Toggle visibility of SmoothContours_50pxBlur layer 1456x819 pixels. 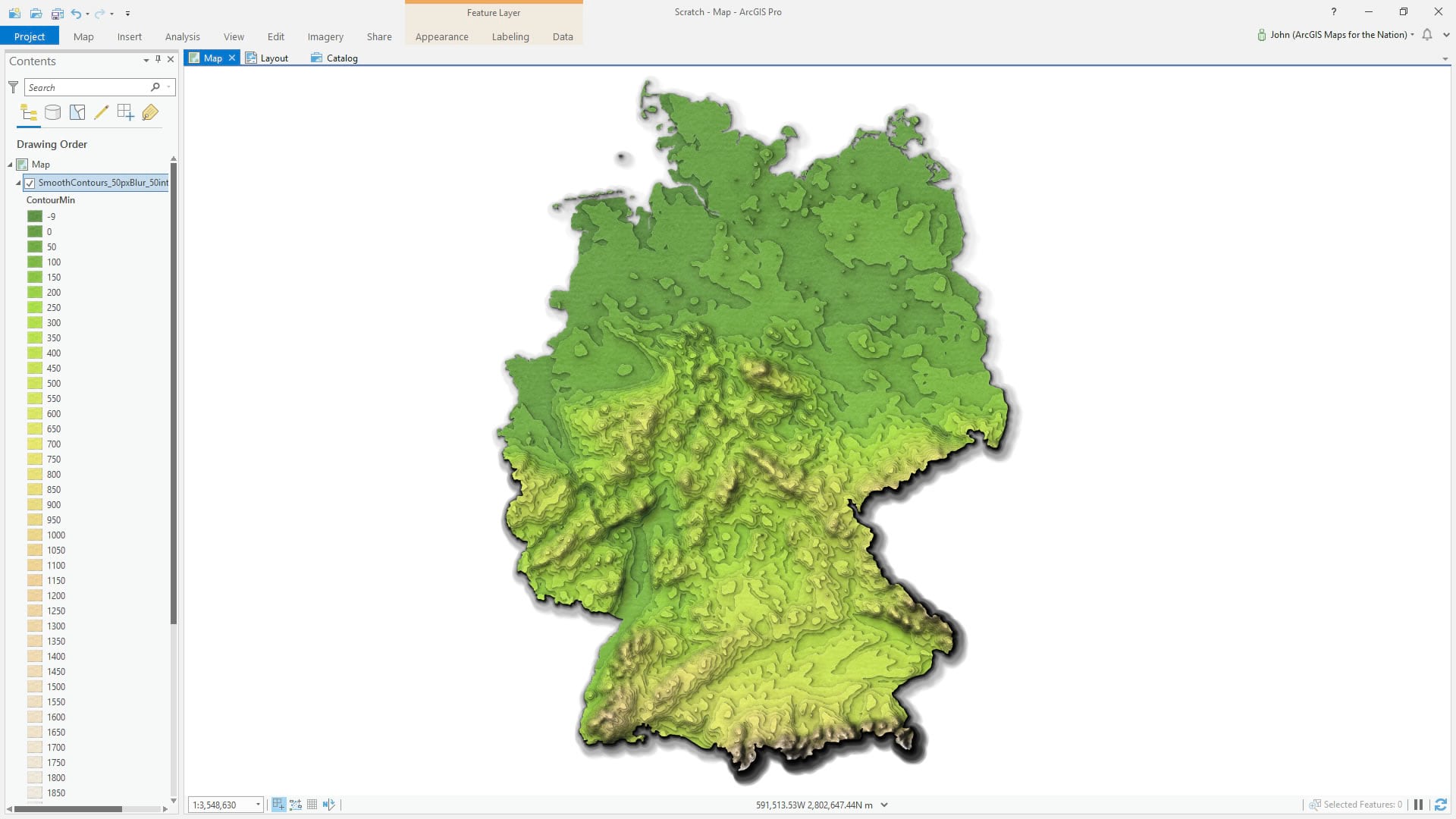click(30, 183)
